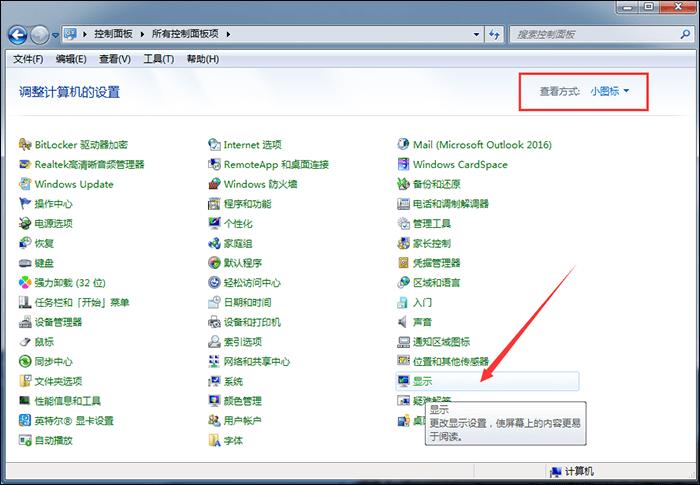Open the 区域和语言 link
Viewport: 700px width, 485px height.
click(x=436, y=283)
